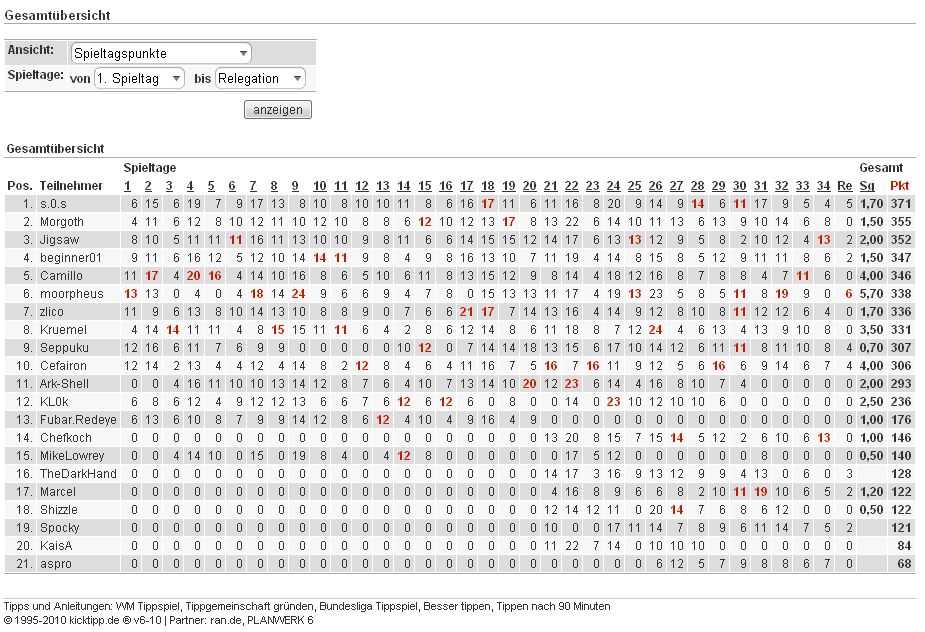Open the Tippgemeinschaft gründen footer link
This screenshot has width=925, height=632.
(250, 606)
